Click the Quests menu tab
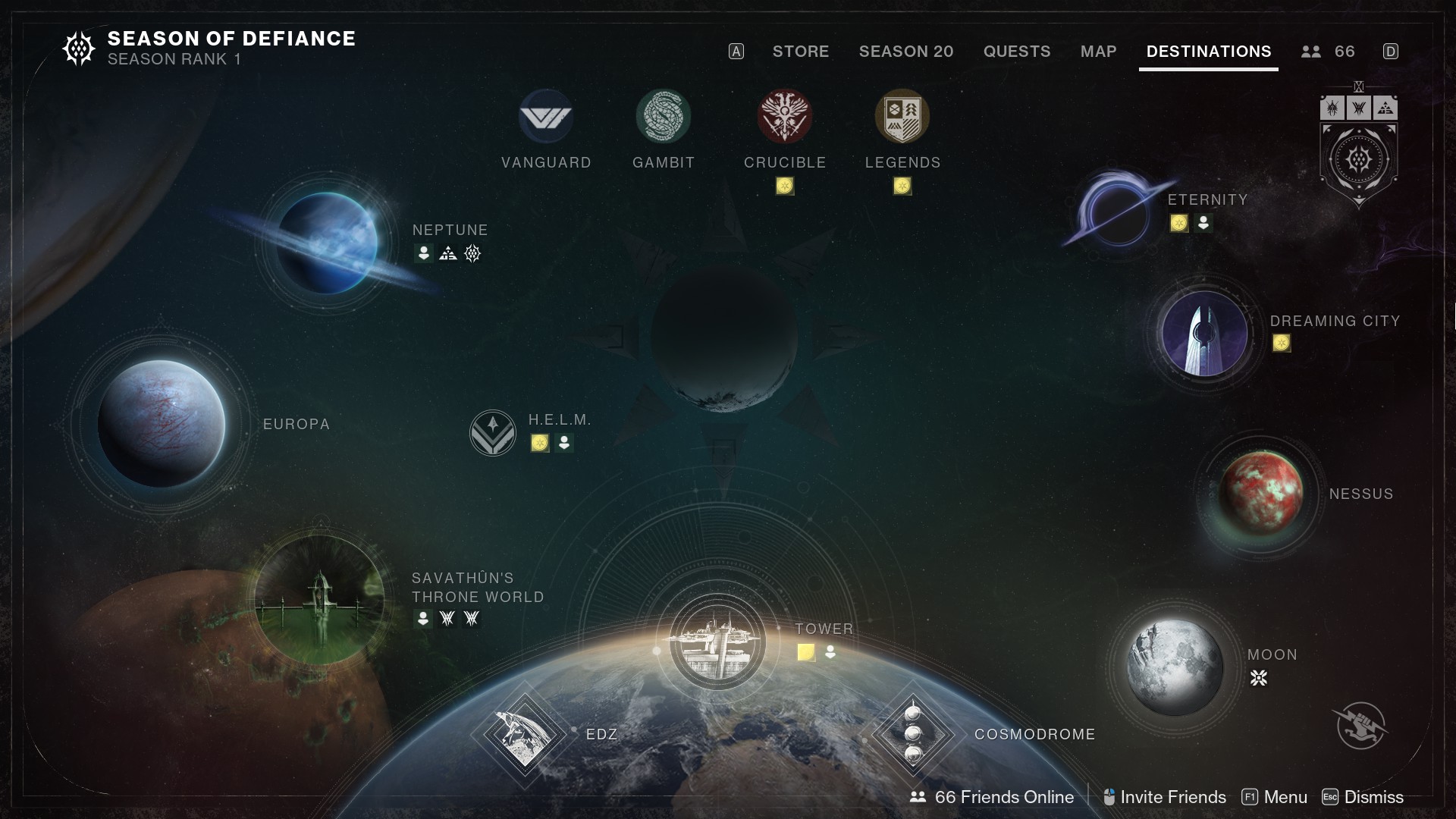1456x819 pixels. point(1017,51)
